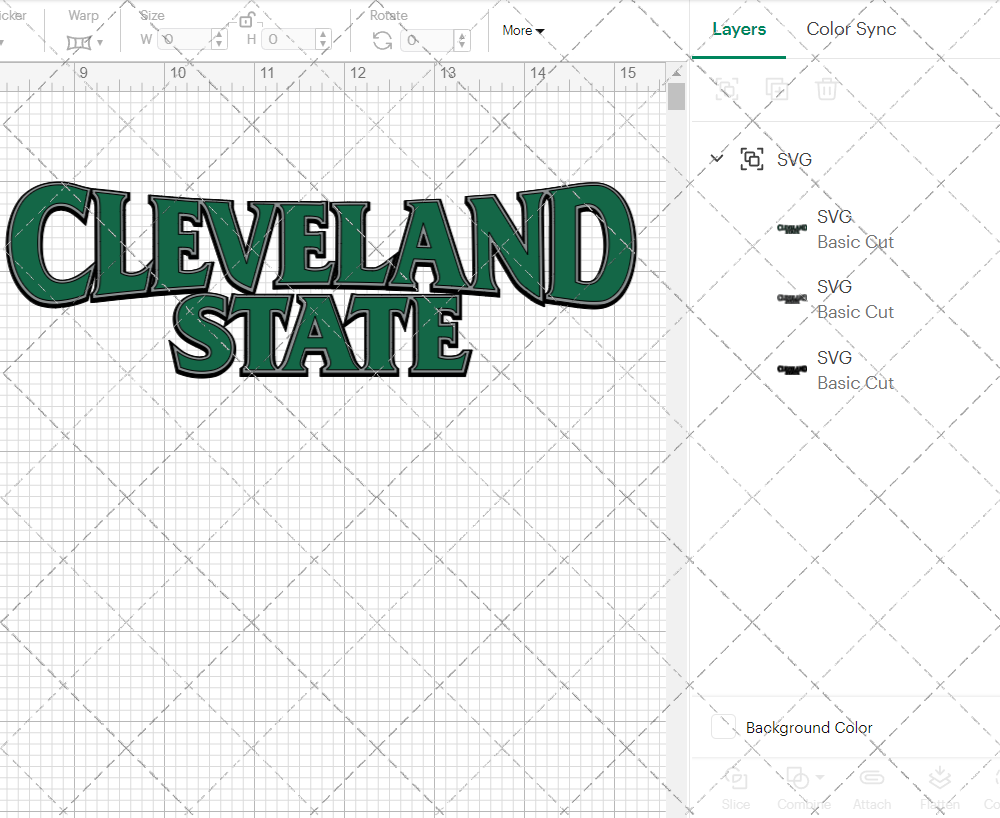1000x818 pixels.
Task: Click the Background Color checkbox
Action: point(722,727)
